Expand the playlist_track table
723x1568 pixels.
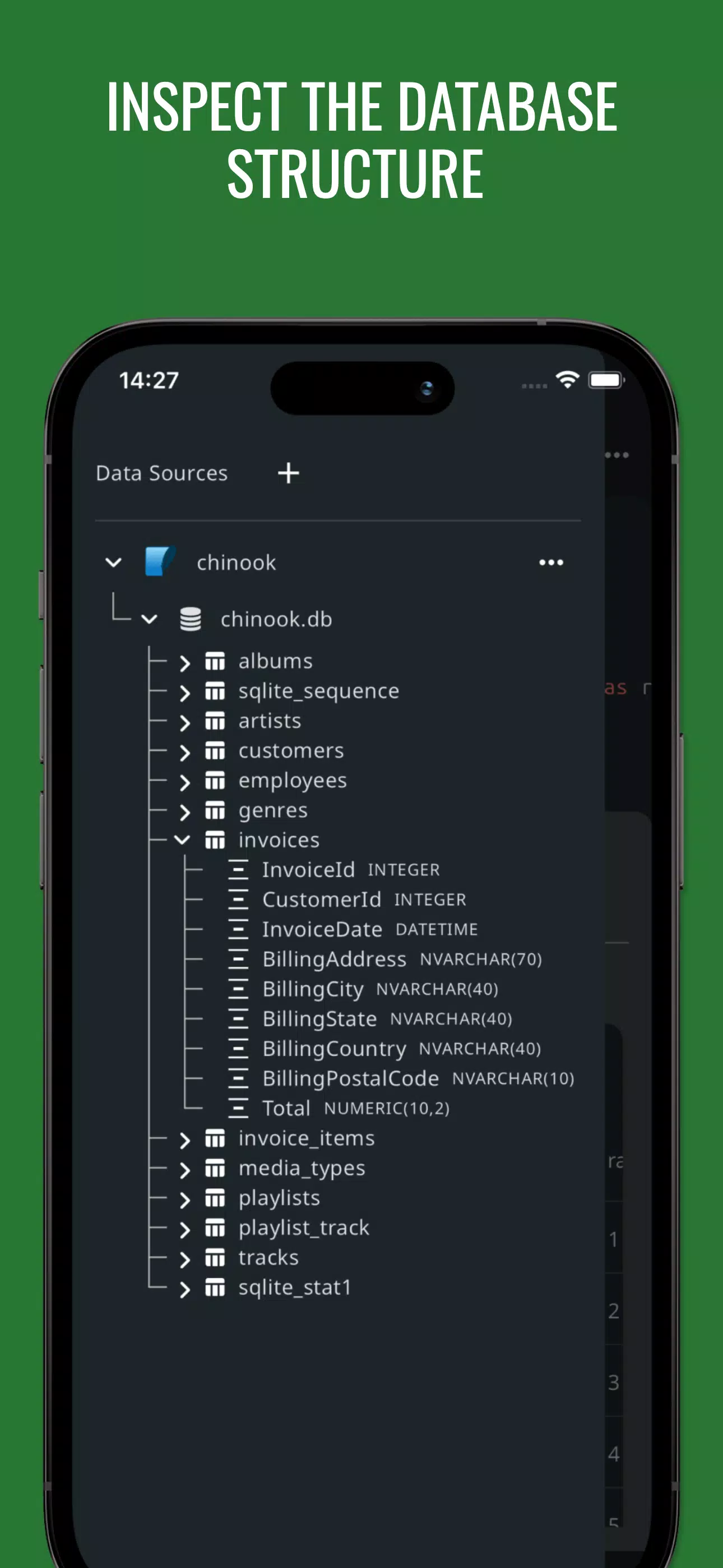coord(184,1230)
